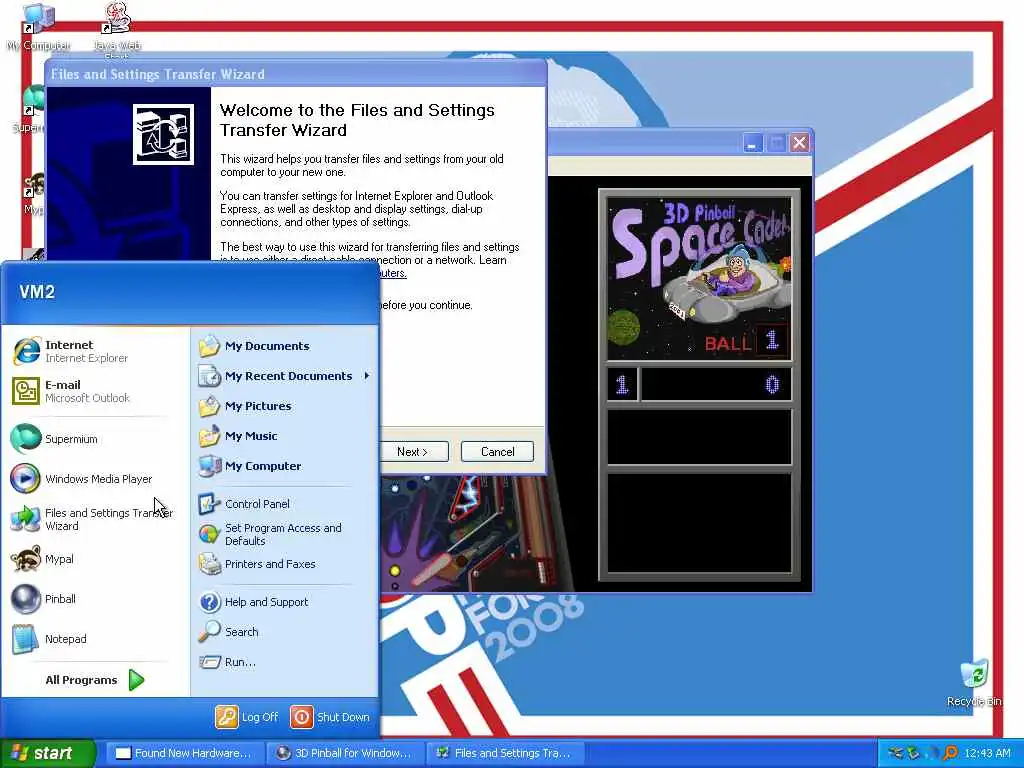The image size is (1024, 768).
Task: Click Files and Settings Transfer Wizard title bar
Action: (295, 74)
